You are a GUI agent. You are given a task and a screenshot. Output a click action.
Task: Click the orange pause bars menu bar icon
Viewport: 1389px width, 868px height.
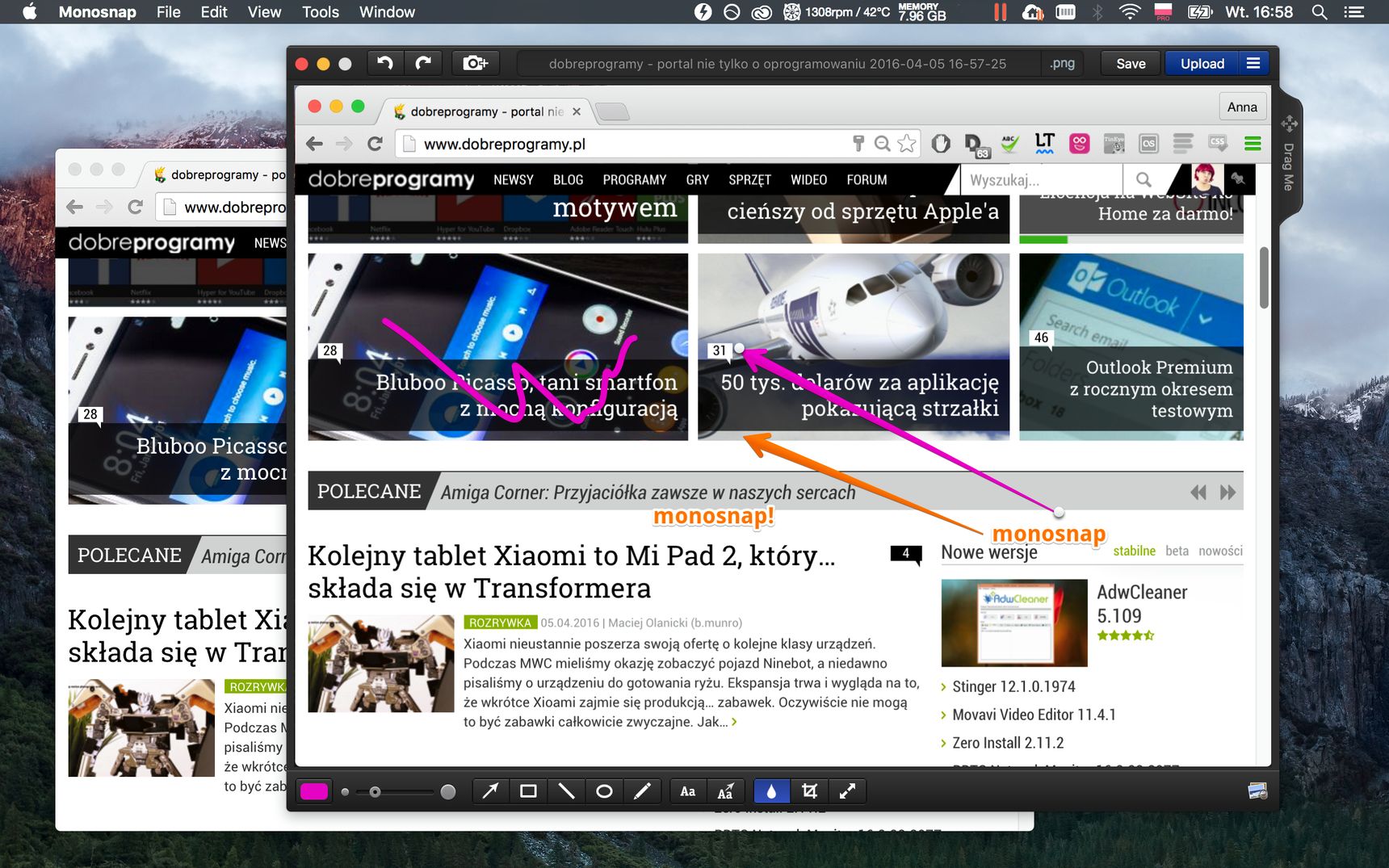pyautogui.click(x=1001, y=12)
